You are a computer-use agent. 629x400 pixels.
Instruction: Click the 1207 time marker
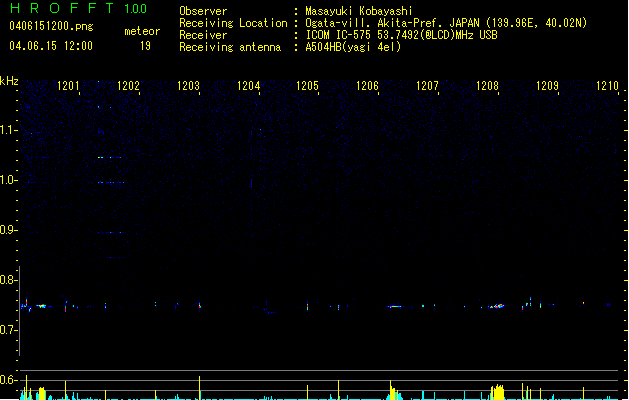coord(427,86)
